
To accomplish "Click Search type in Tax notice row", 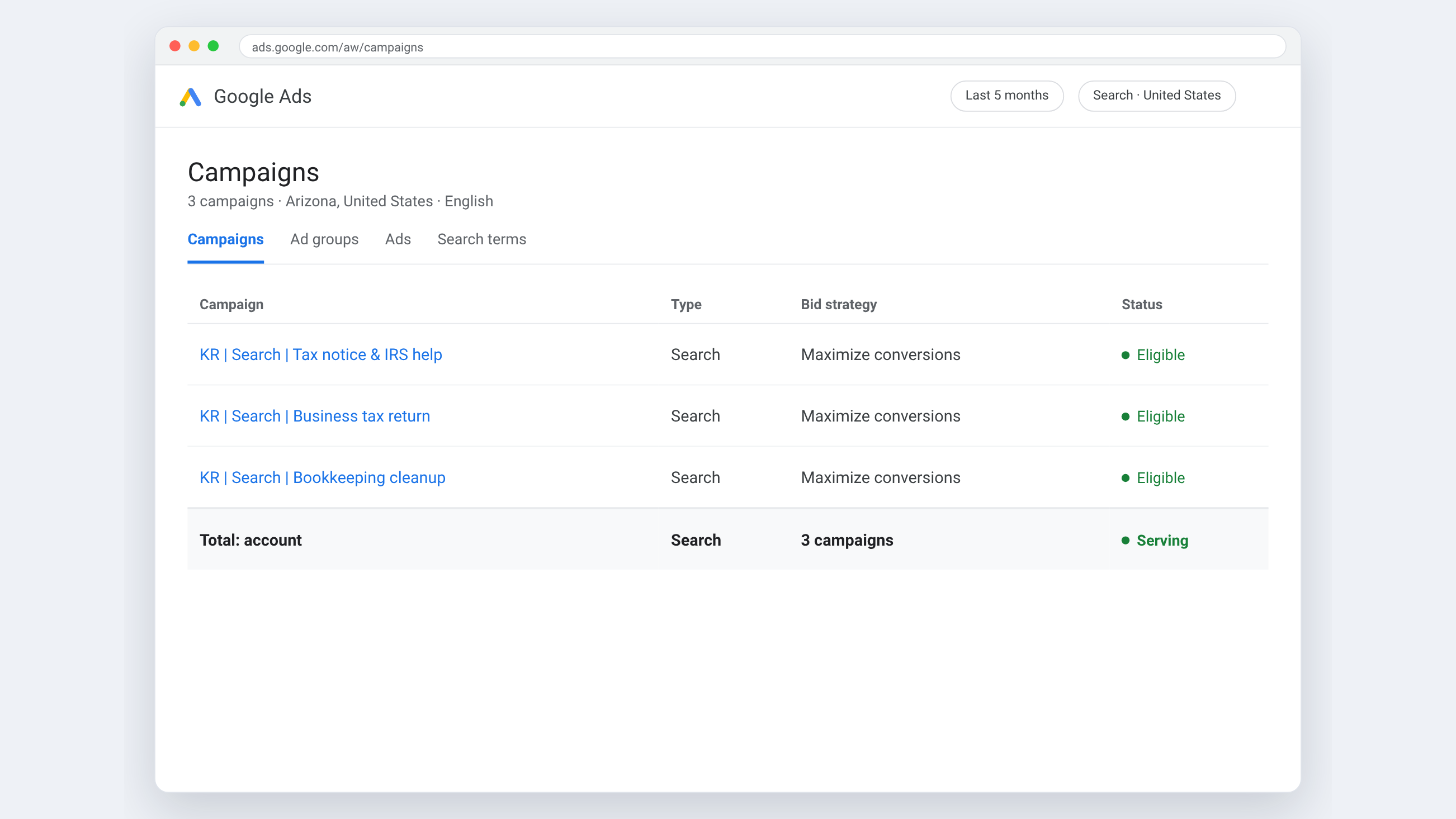I will tap(695, 354).
